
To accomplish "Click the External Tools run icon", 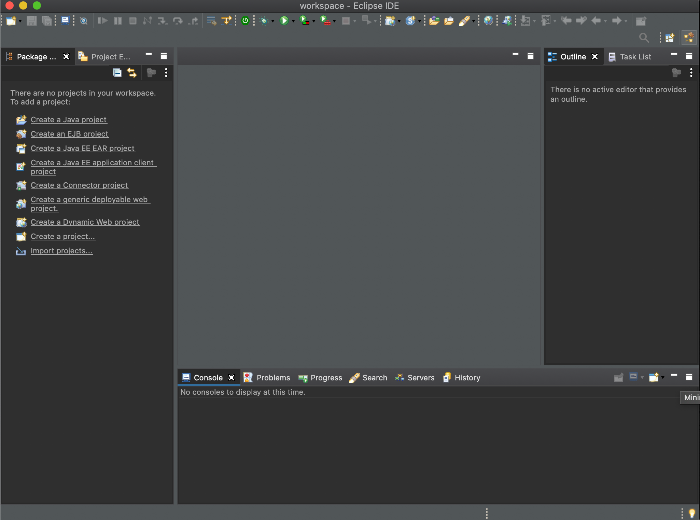I will pyautogui.click(x=325, y=21).
